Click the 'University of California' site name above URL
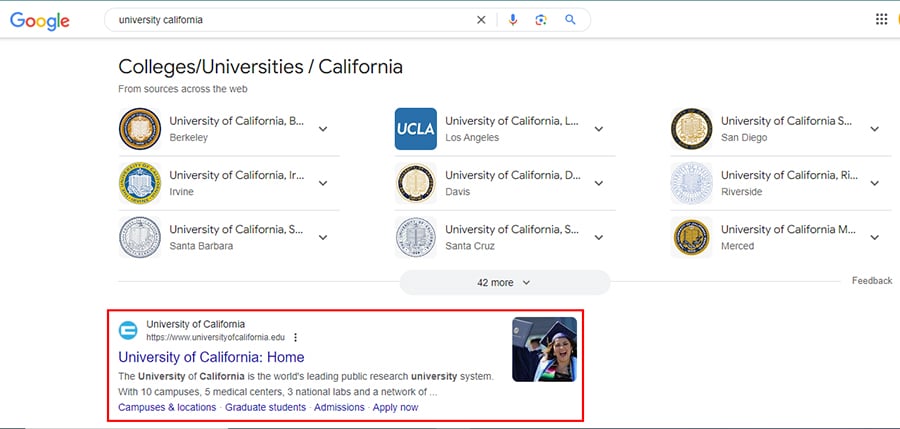This screenshot has height=429, width=900. point(195,324)
